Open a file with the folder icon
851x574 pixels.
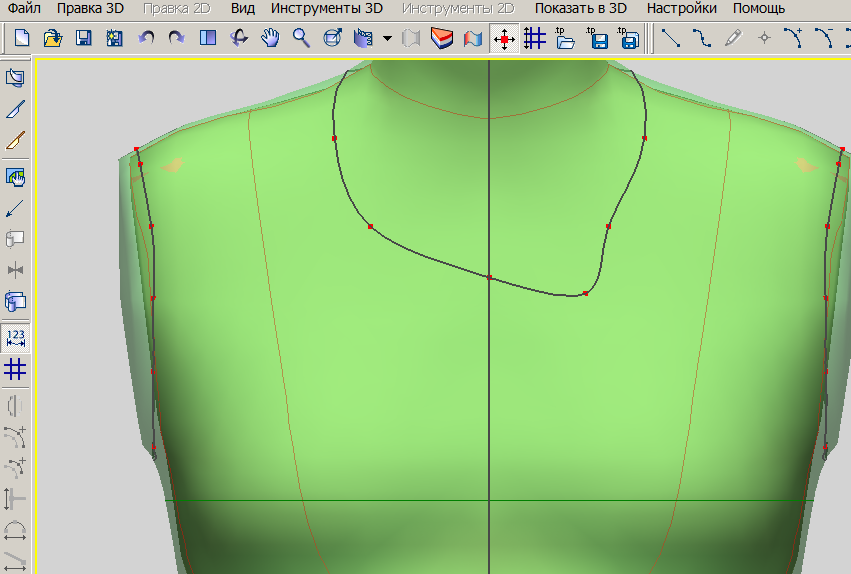pos(52,39)
